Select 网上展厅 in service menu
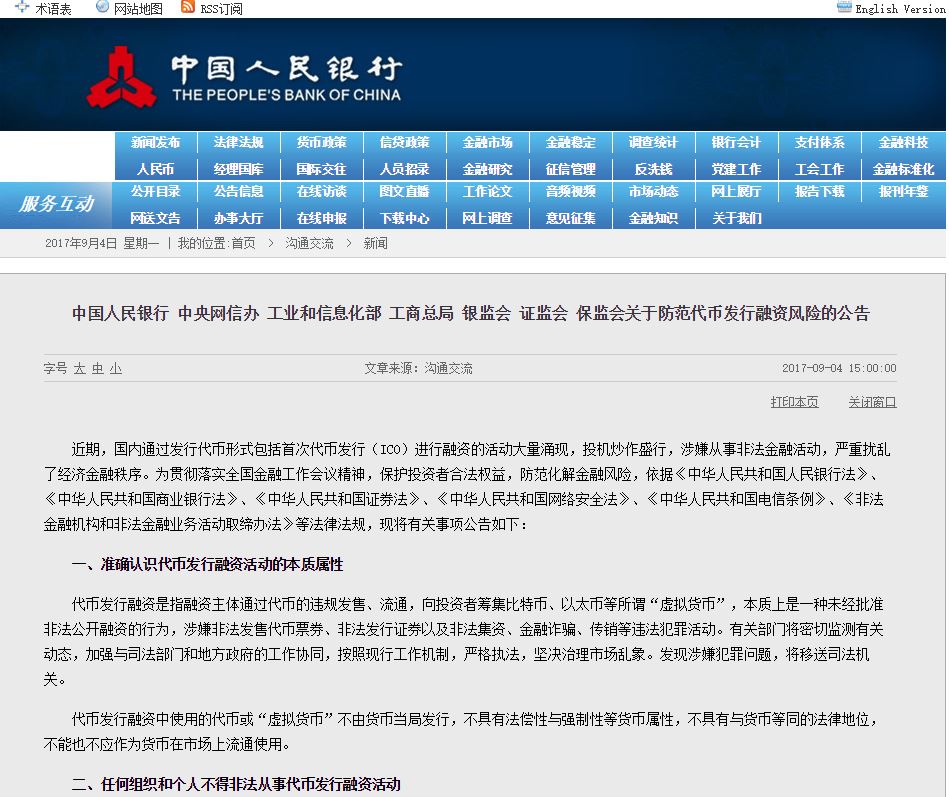Screen dimensions: 949x797 coord(736,191)
